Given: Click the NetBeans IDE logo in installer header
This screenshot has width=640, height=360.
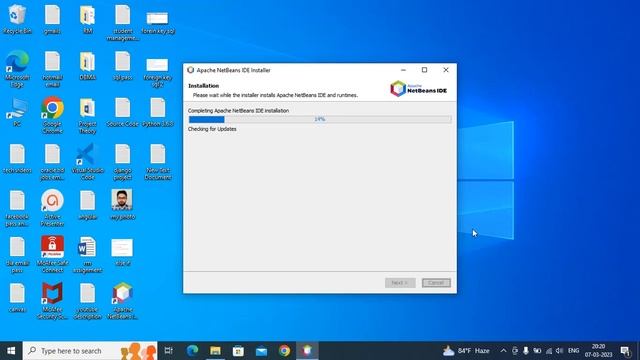Looking at the screenshot, I should 418,88.
